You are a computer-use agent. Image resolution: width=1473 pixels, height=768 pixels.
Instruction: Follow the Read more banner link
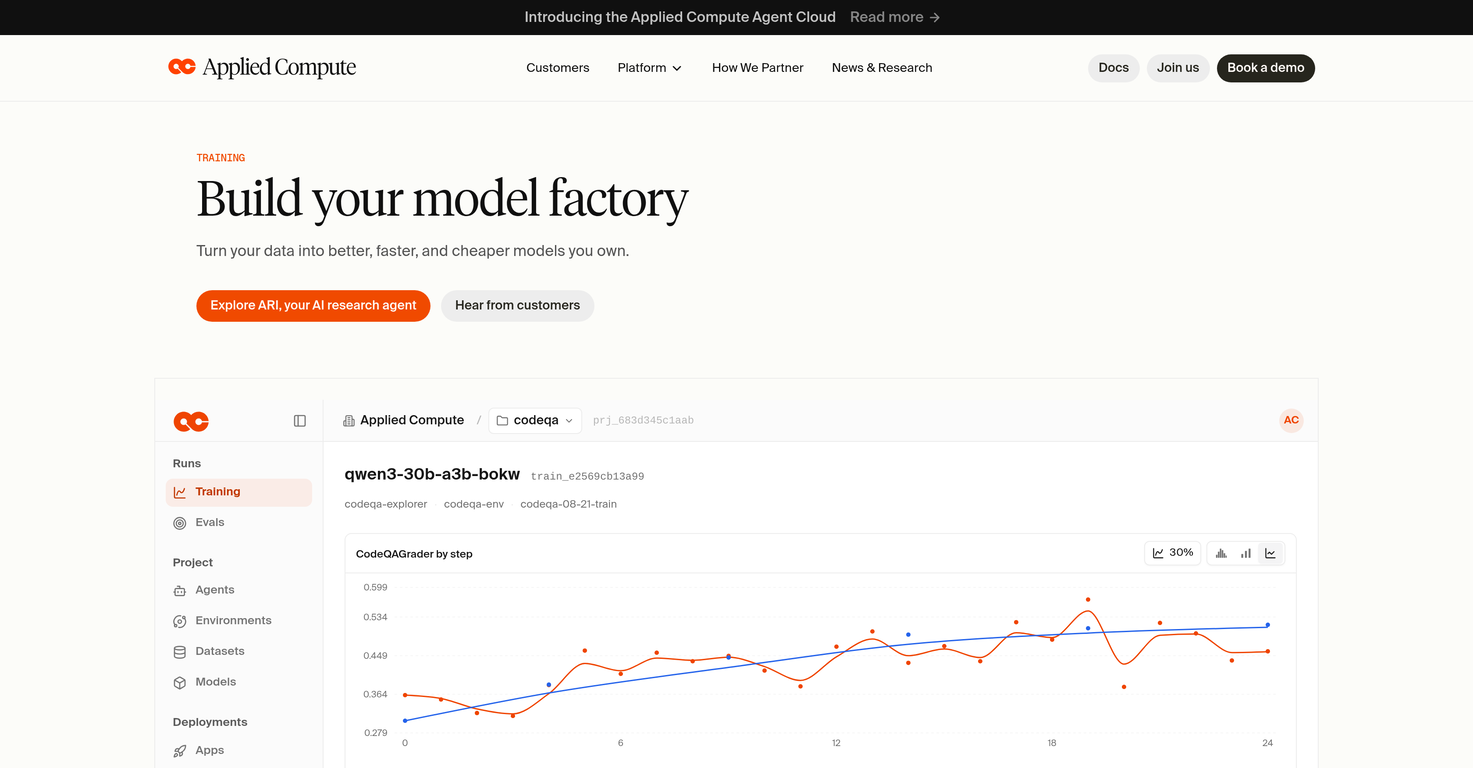click(895, 17)
